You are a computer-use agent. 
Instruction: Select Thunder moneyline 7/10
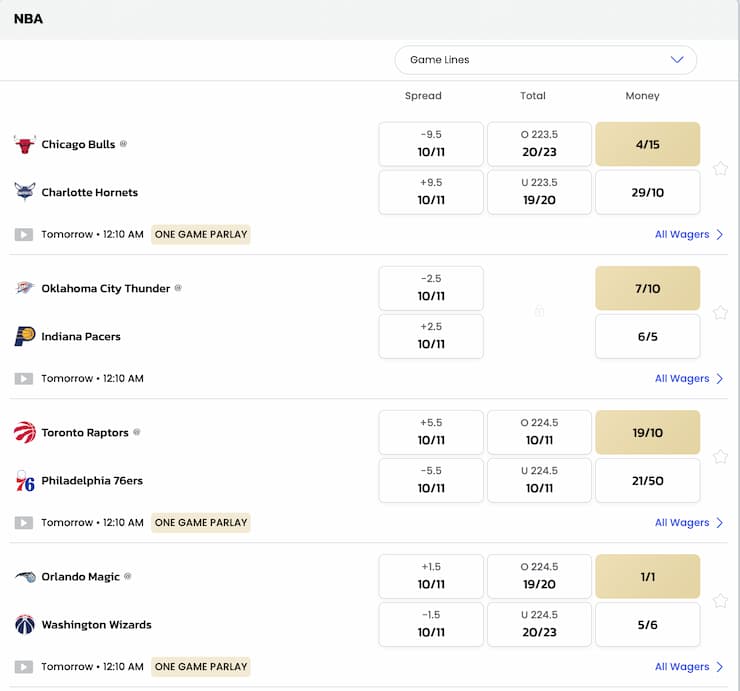[648, 288]
